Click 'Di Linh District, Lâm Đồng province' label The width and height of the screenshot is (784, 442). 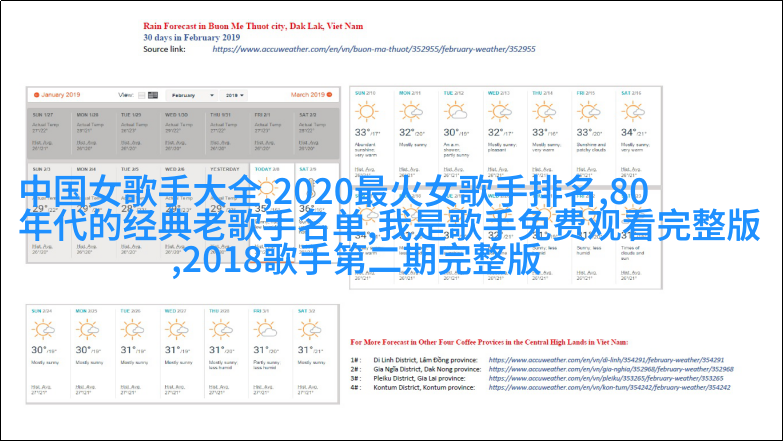[x=426, y=360]
